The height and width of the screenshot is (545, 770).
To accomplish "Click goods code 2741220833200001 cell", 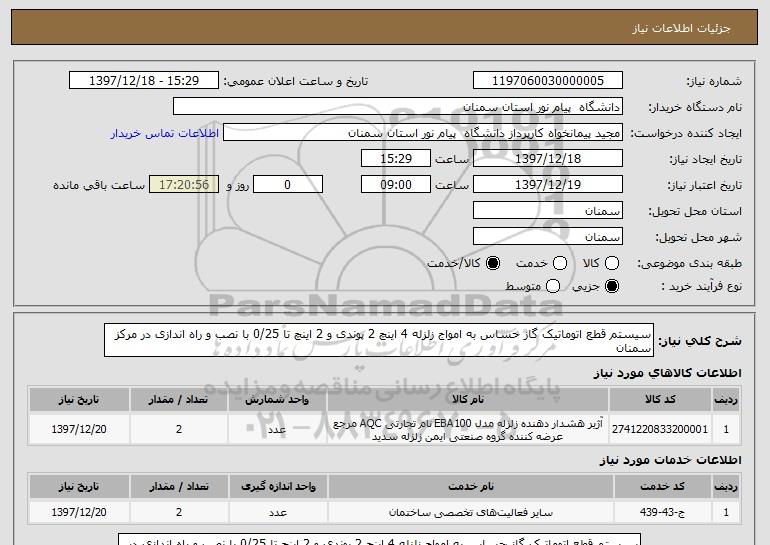I will pyautogui.click(x=660, y=429).
